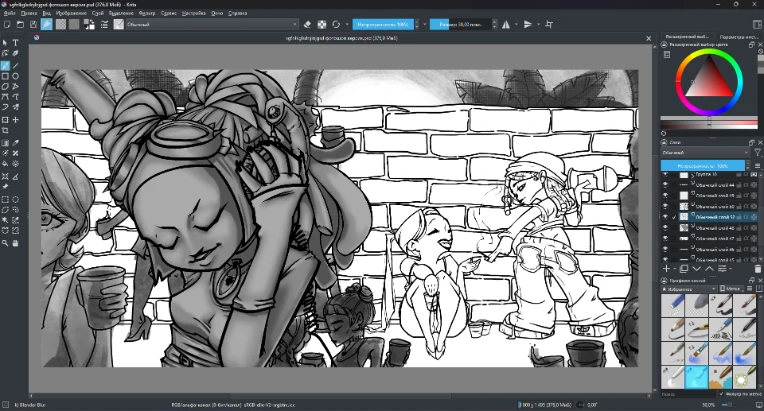Select the Line tool
The height and width of the screenshot is (411, 764).
(x=16, y=65)
